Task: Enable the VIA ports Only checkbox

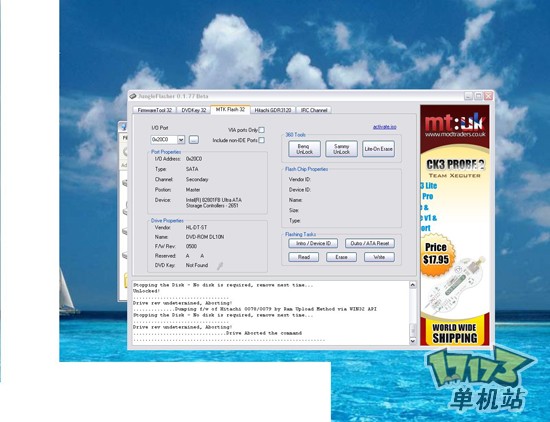Action: point(261,130)
